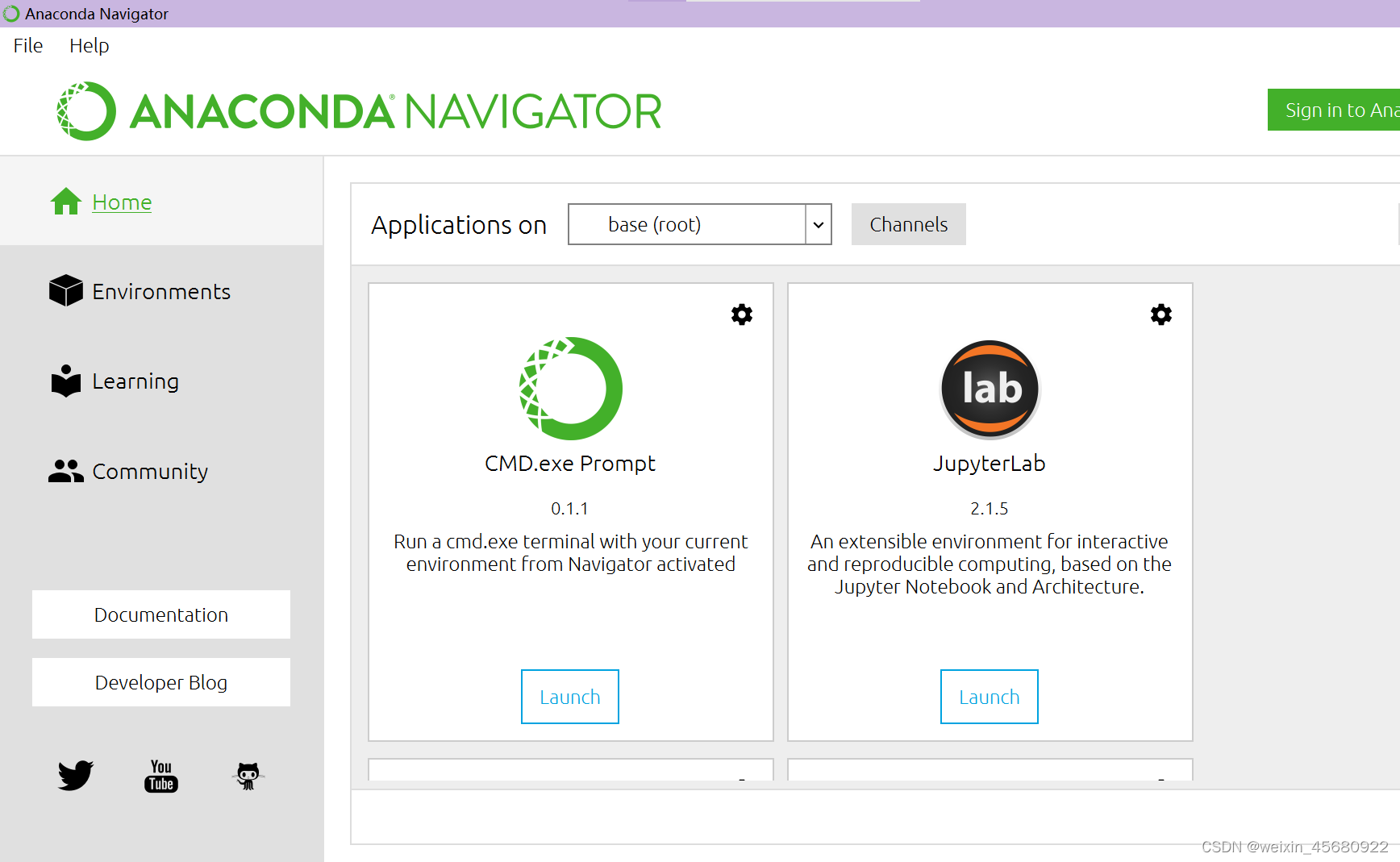This screenshot has width=1400, height=862.
Task: Click the Environments cube icon
Action: coord(66,290)
